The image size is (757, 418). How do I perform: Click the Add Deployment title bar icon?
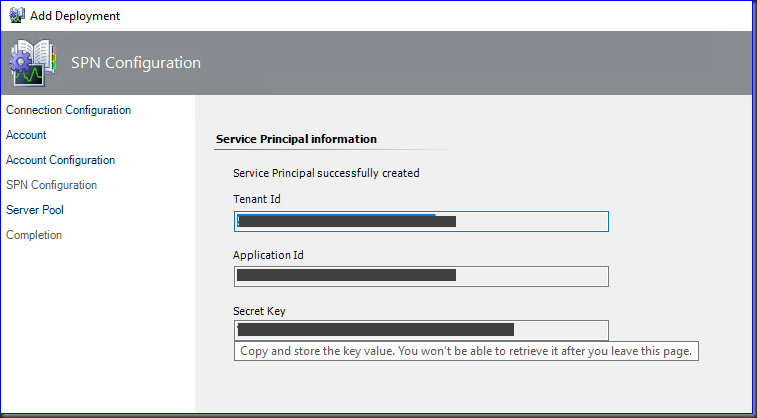click(x=16, y=15)
